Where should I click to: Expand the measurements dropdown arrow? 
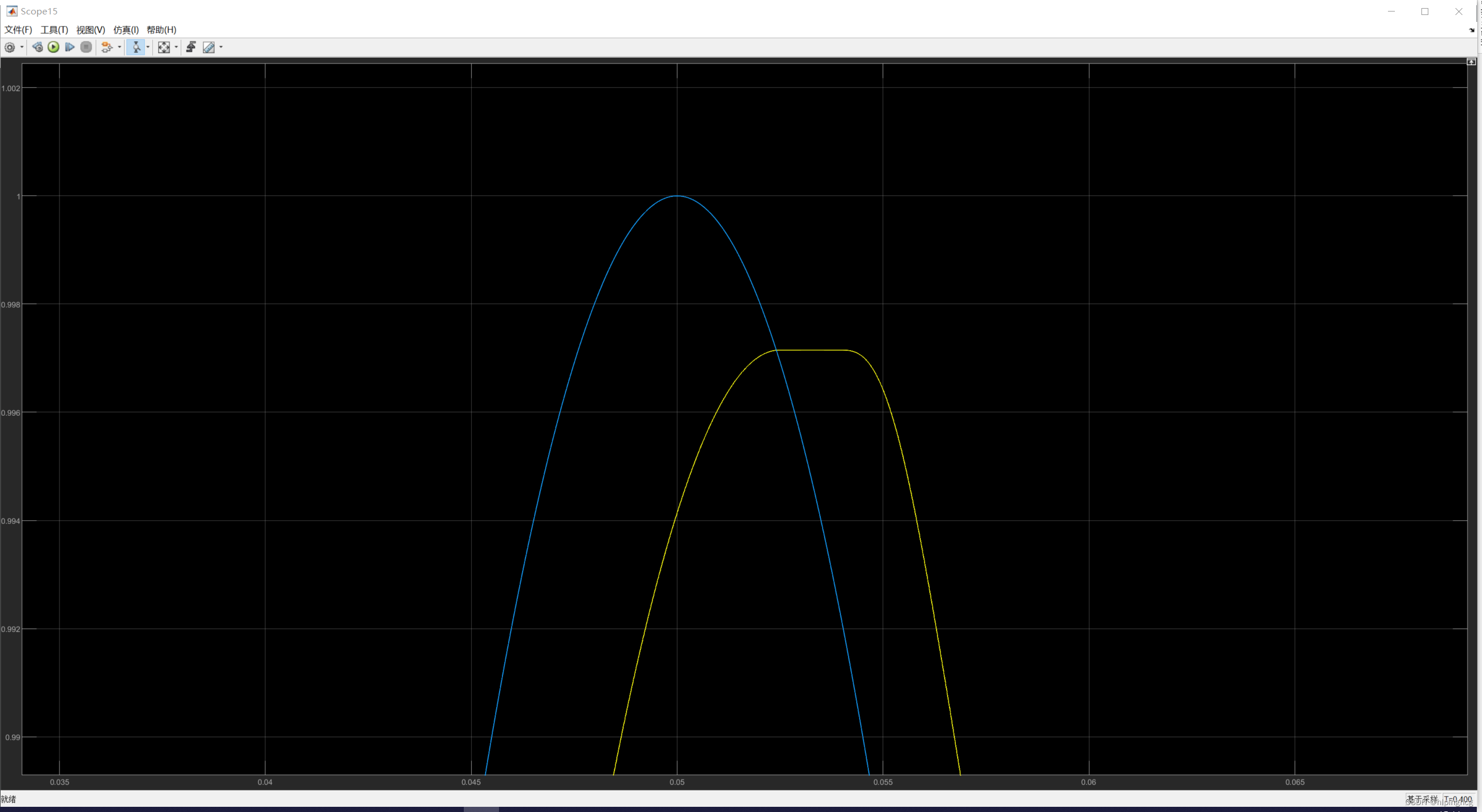(221, 47)
